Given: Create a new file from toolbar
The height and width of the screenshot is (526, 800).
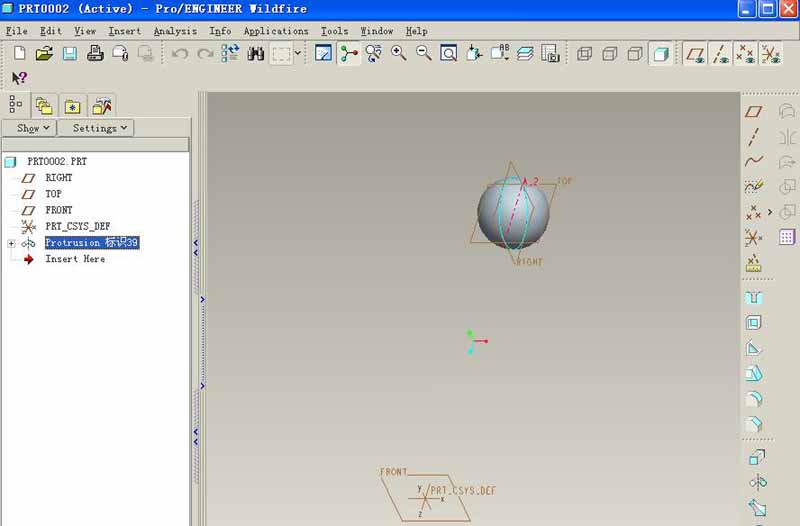Looking at the screenshot, I should [19, 53].
